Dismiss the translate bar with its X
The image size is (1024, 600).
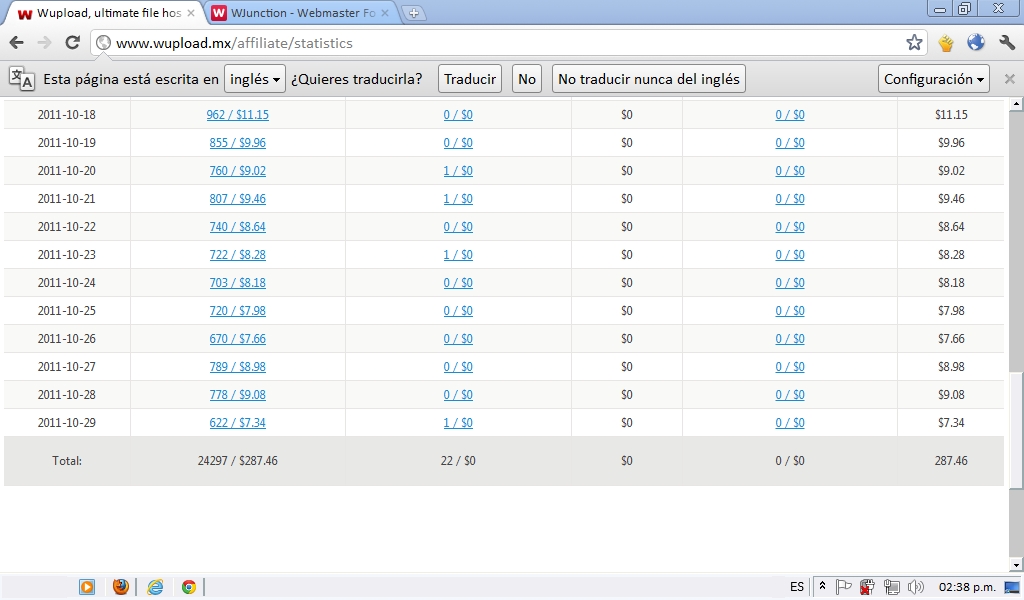tap(1009, 79)
